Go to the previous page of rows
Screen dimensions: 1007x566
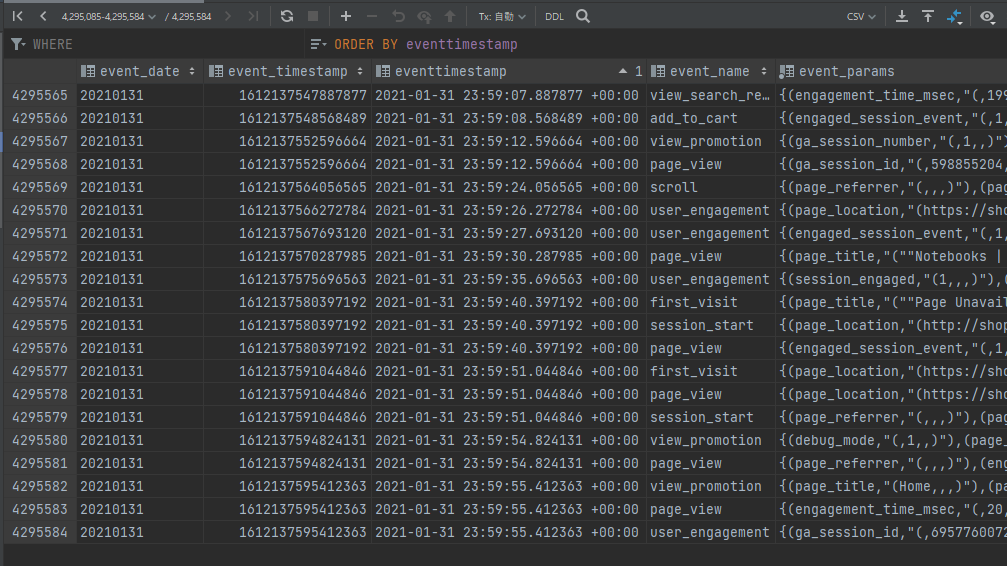(43, 16)
